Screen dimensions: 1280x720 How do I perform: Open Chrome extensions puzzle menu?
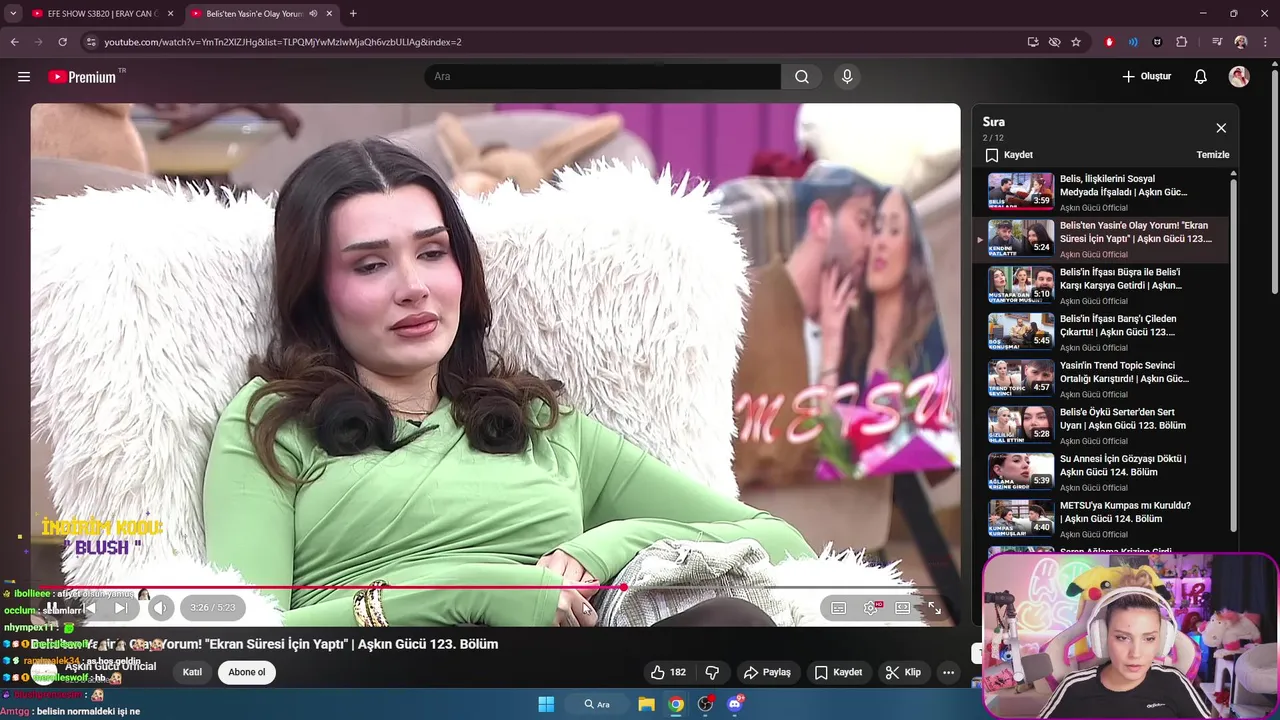tap(1181, 42)
